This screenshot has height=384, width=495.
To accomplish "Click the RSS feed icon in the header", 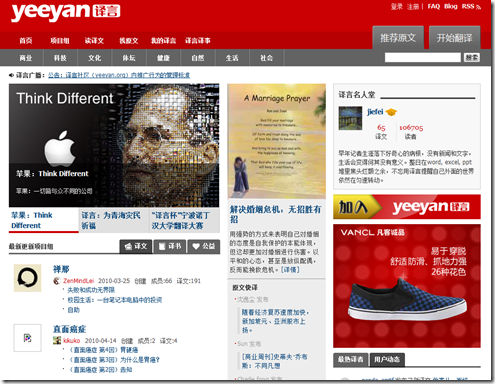I will [x=478, y=7].
